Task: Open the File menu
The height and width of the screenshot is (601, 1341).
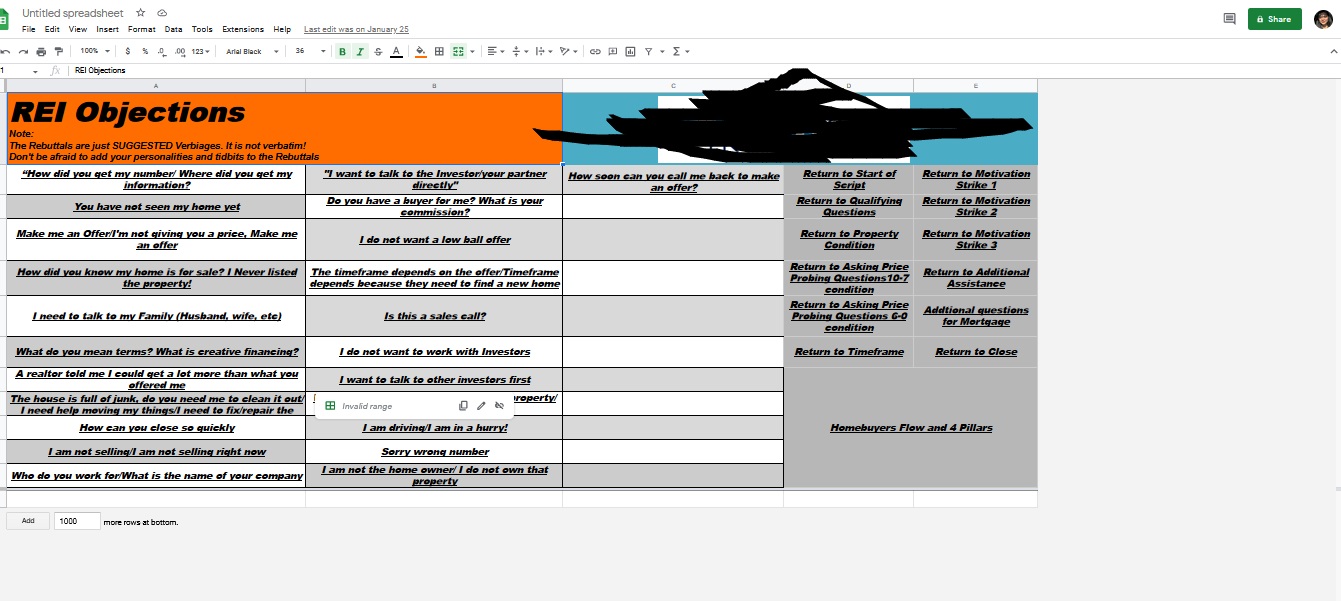Action: click(x=29, y=30)
